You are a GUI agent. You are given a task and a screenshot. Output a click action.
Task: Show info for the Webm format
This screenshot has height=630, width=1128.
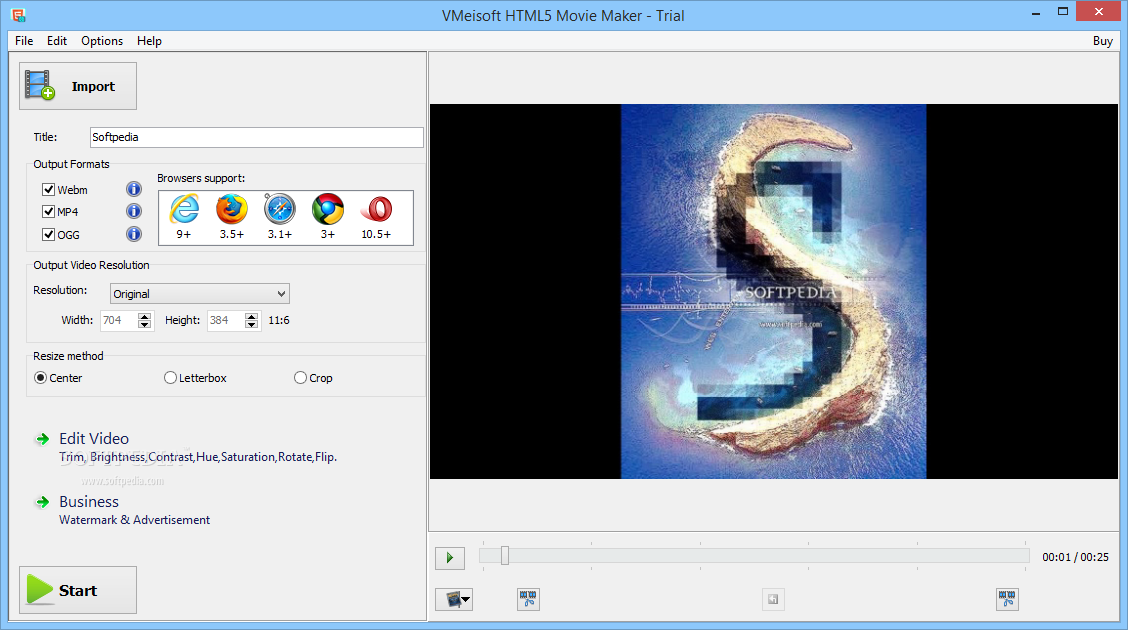point(134,189)
